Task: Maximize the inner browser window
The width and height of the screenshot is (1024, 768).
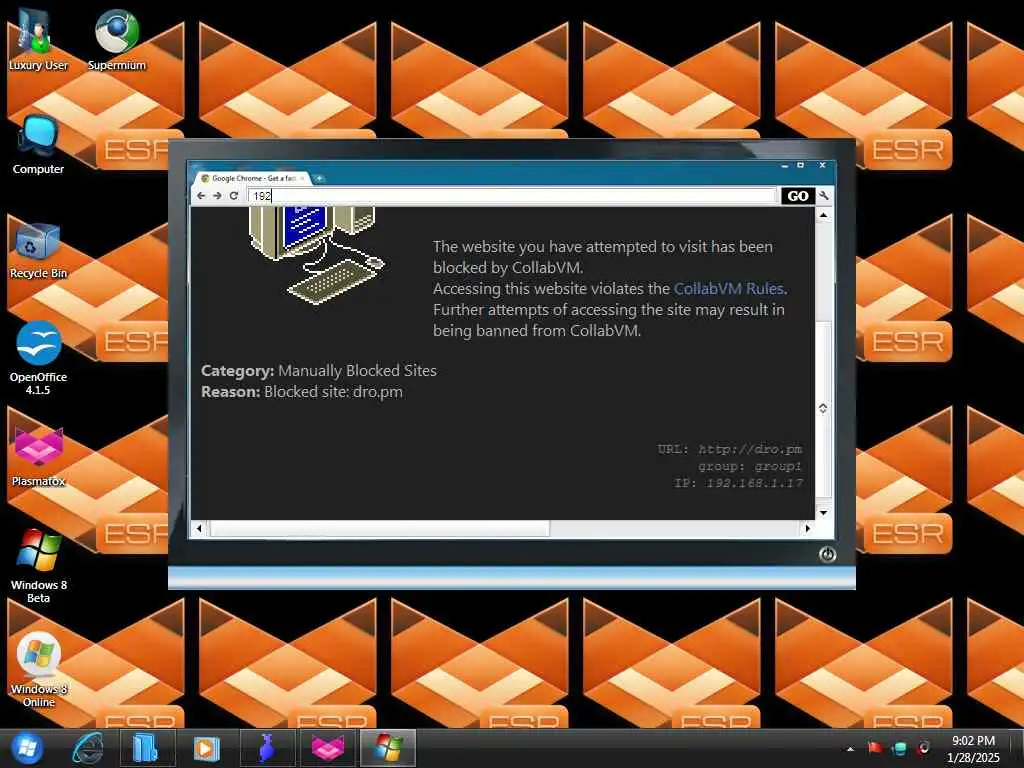Action: (x=801, y=166)
